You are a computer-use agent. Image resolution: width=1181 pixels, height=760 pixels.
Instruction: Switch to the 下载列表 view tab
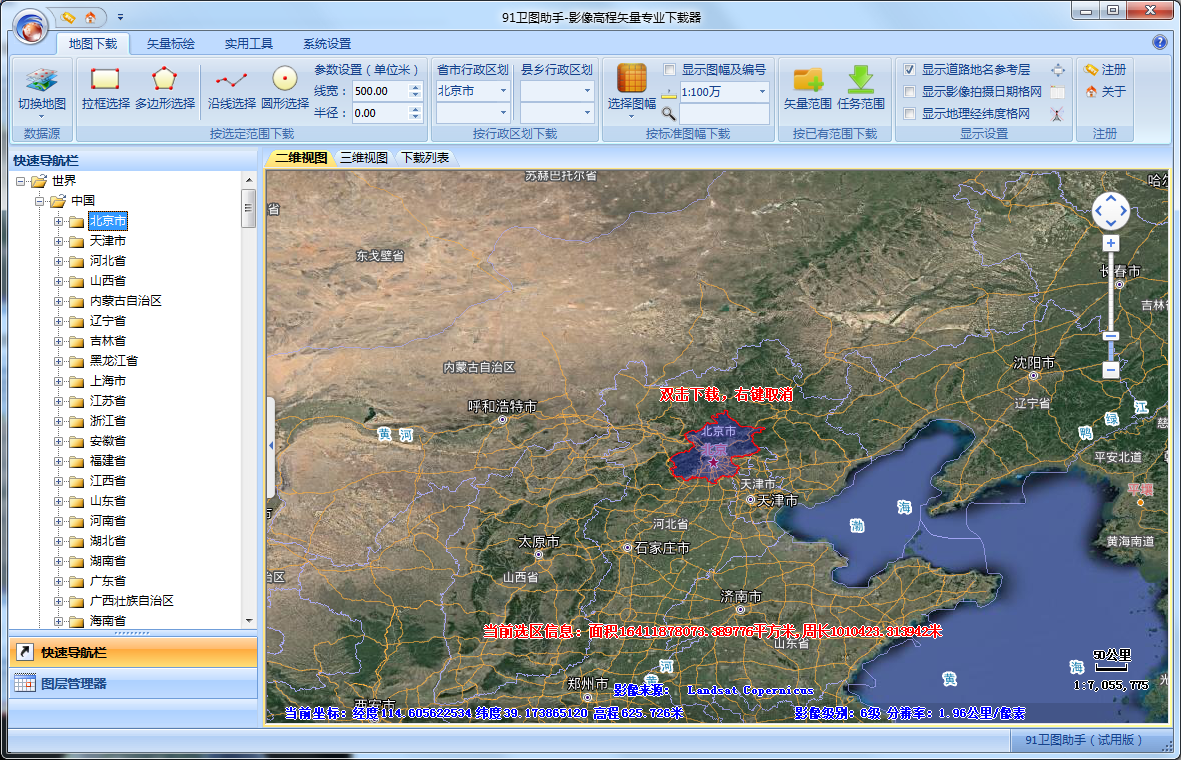coord(425,158)
